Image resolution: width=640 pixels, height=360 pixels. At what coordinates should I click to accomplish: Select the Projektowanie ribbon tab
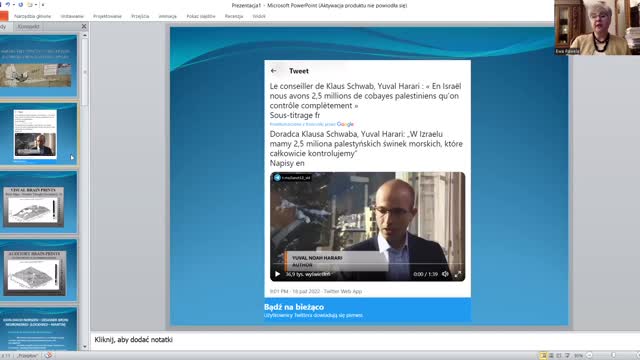[x=107, y=16]
